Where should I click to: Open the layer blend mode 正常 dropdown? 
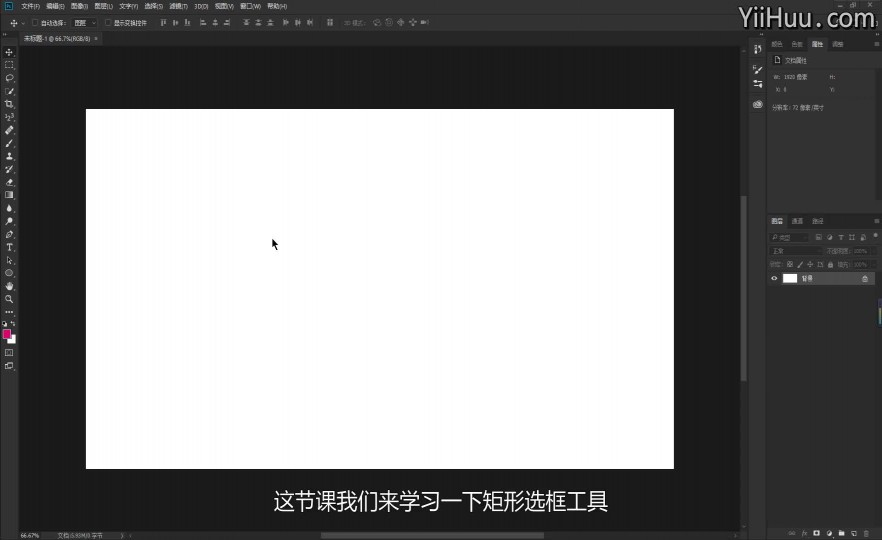(x=795, y=251)
